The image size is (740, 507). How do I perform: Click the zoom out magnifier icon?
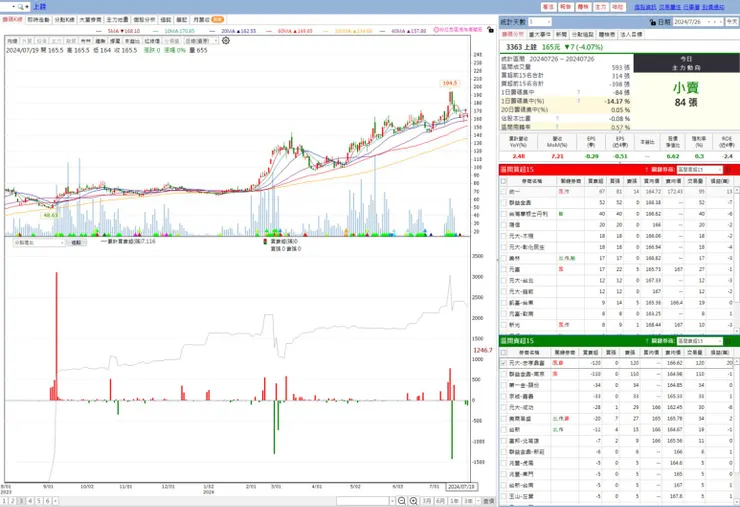402,501
